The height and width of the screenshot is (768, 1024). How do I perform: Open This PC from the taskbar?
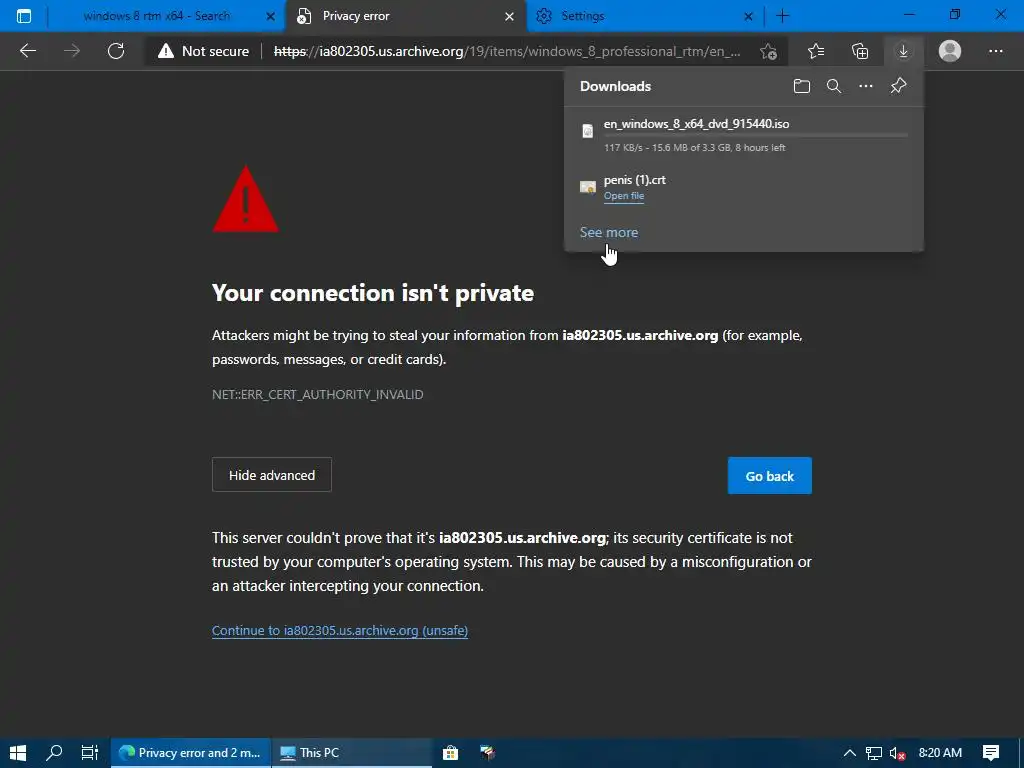coord(353,753)
